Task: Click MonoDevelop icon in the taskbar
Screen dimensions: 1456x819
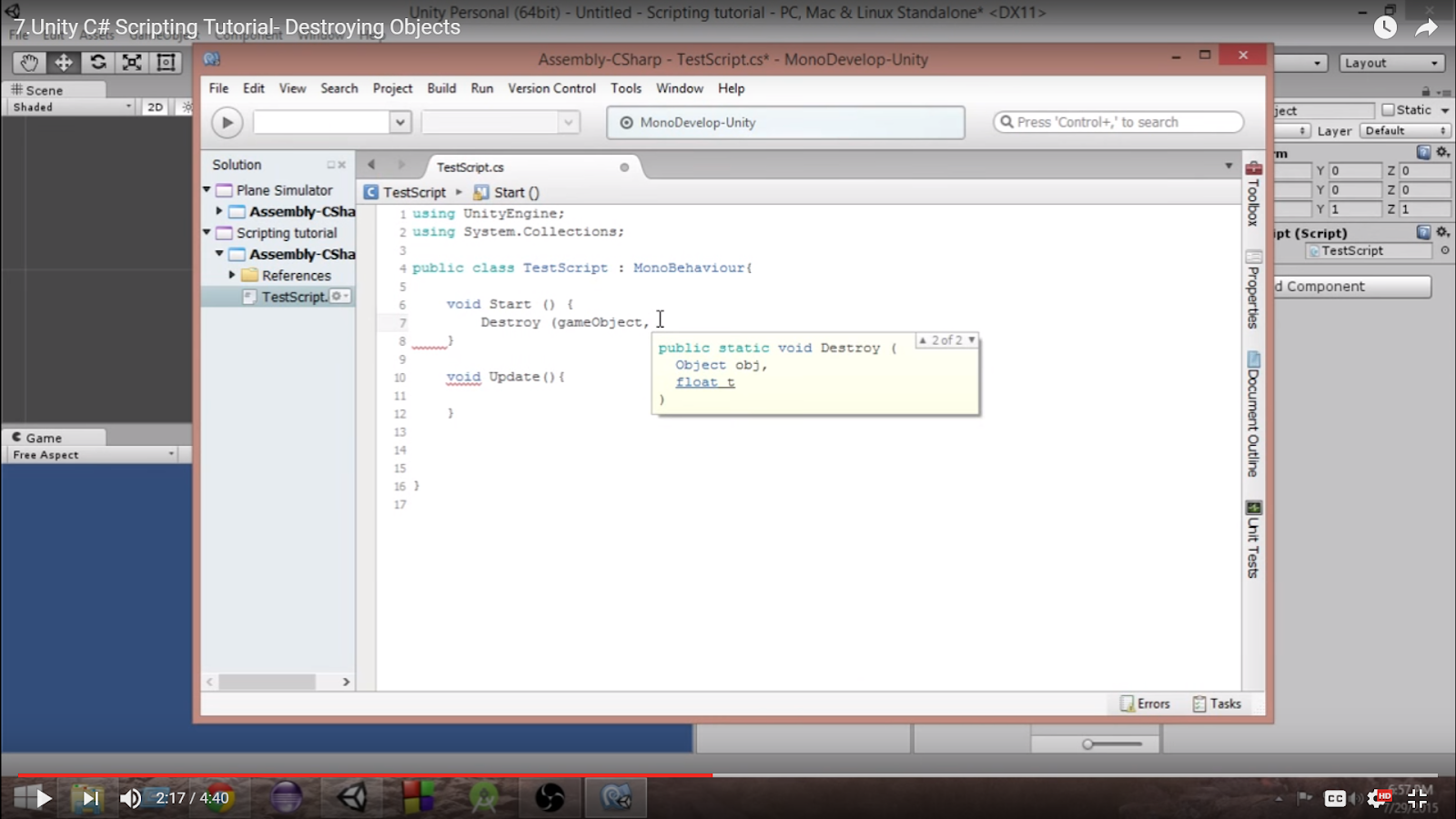Action: (x=616, y=797)
